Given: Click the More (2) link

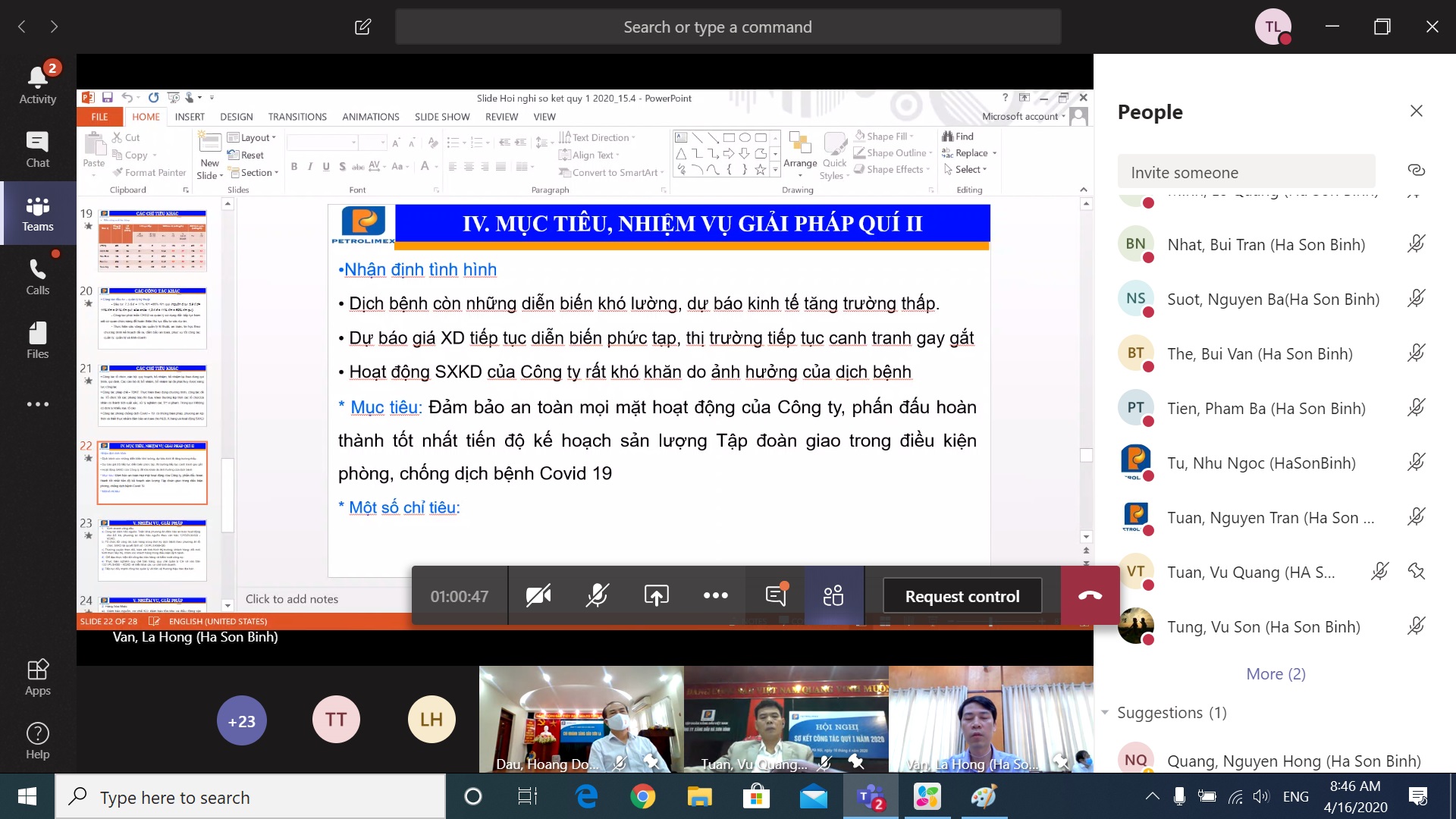Looking at the screenshot, I should tap(1276, 674).
